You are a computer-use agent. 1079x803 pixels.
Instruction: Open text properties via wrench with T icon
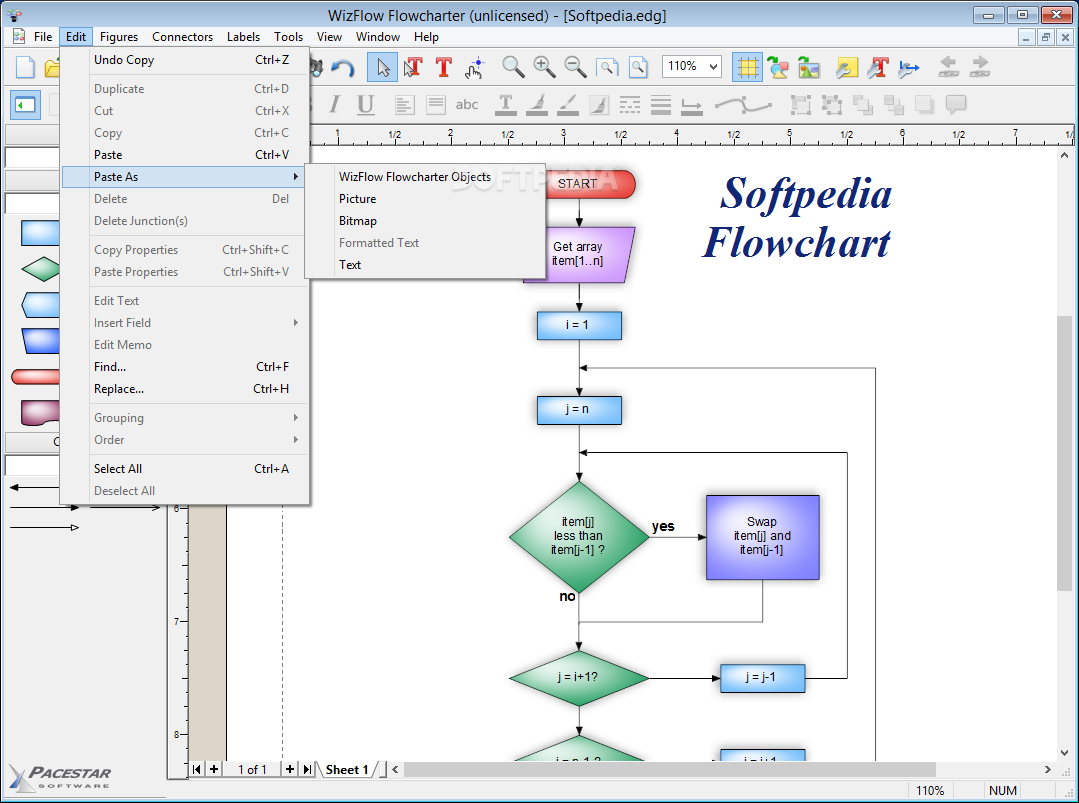pyautogui.click(x=877, y=67)
